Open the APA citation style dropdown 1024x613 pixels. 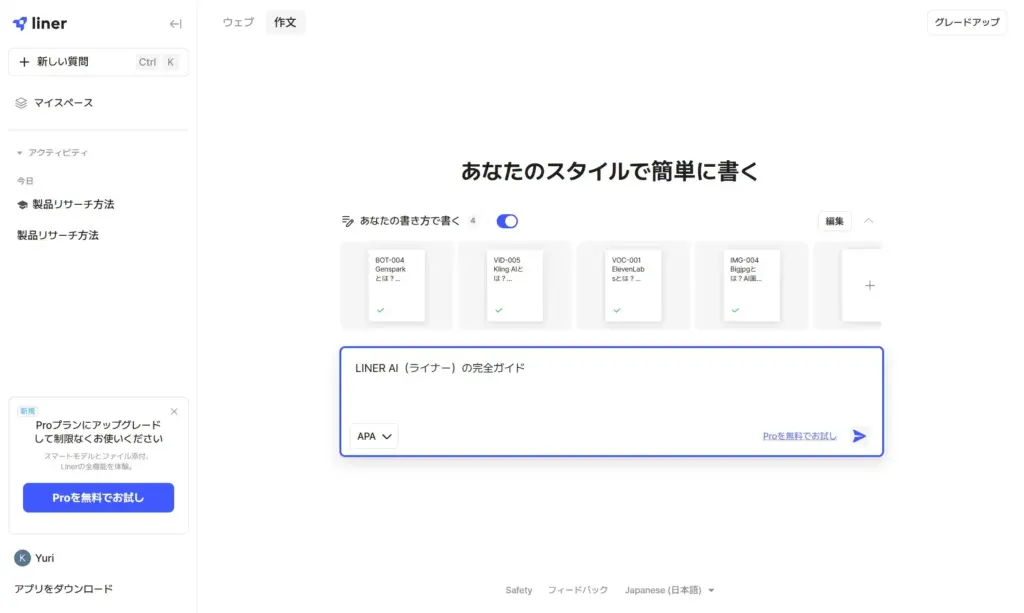pos(374,436)
